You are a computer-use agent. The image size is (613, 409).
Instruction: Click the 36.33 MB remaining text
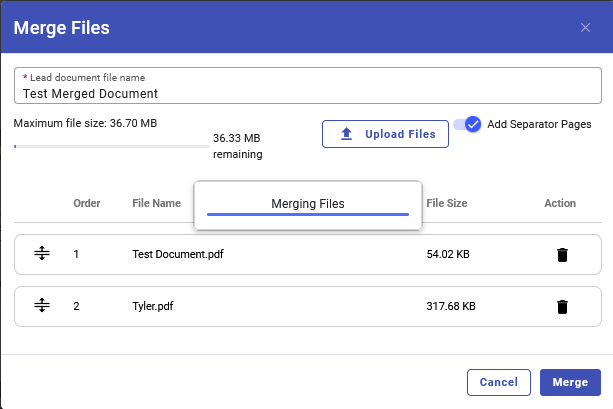pos(238,146)
